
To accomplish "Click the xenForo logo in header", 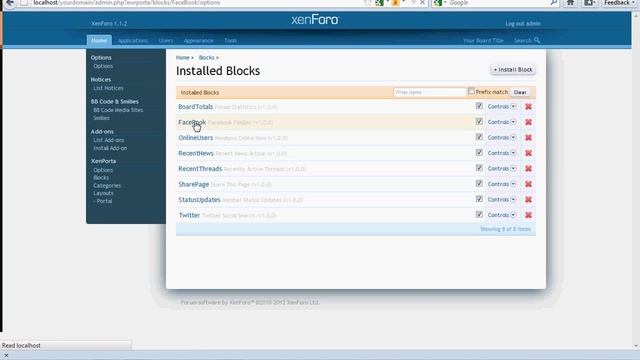I will tap(315, 20).
